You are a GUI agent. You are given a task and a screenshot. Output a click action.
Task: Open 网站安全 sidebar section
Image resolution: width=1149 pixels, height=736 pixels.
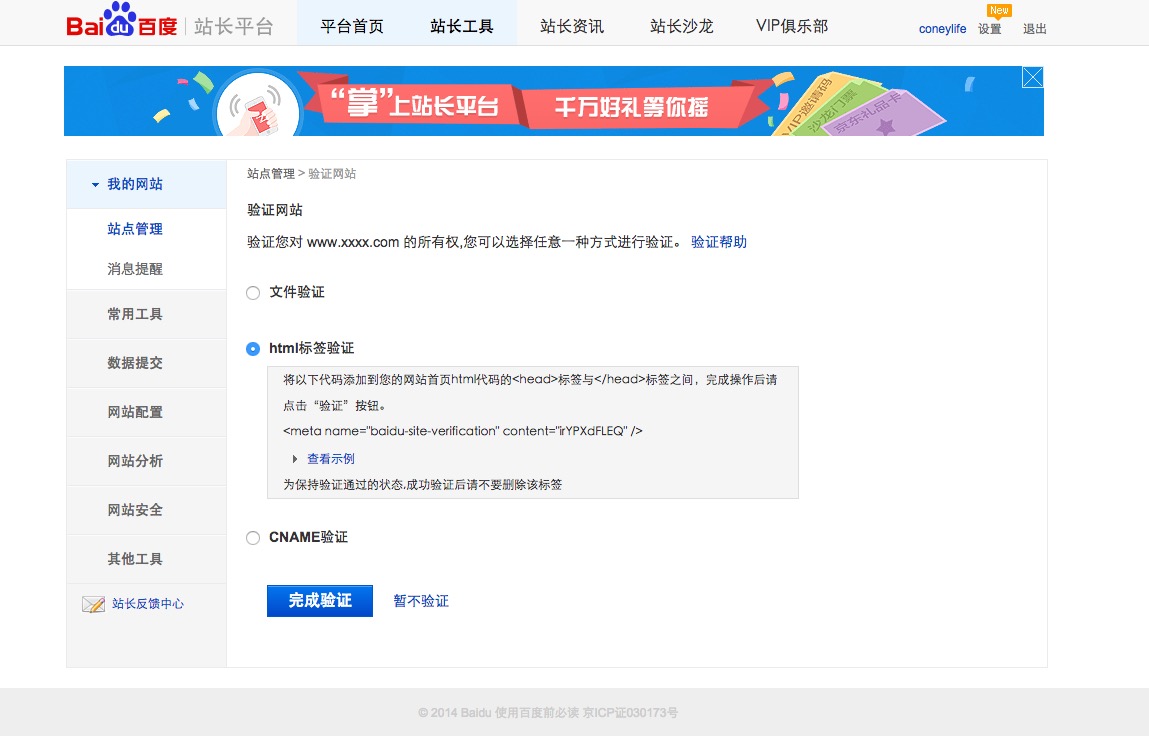(x=147, y=510)
